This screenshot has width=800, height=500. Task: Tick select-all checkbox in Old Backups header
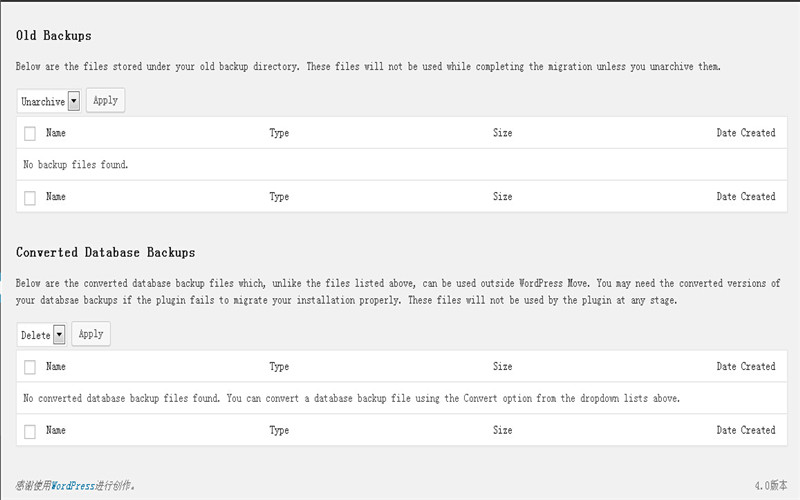click(x=30, y=133)
